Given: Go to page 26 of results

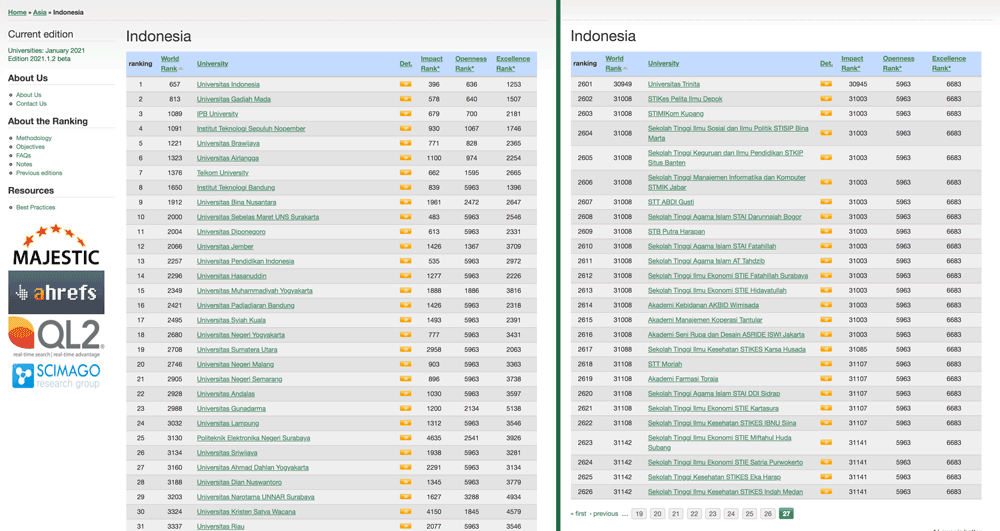Looking at the screenshot, I should click(768, 514).
